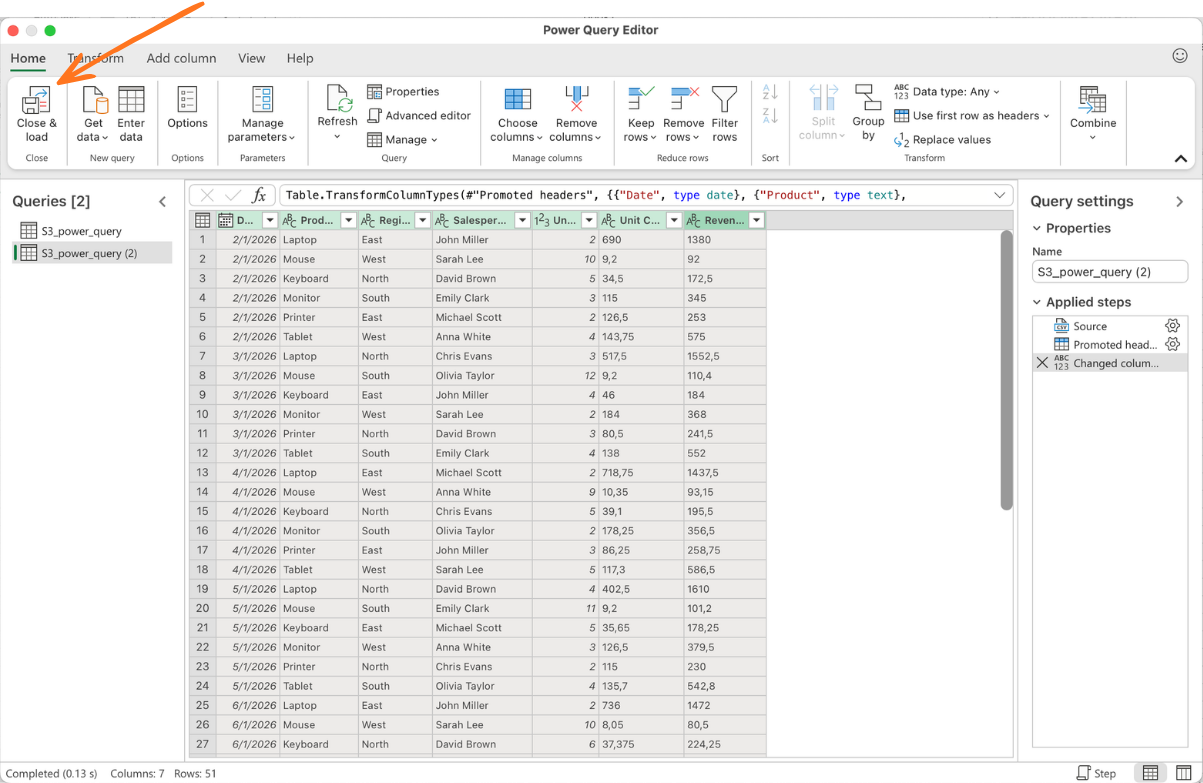Click Use first row as headers
Viewport: 1203px width, 783px height.
click(972, 115)
